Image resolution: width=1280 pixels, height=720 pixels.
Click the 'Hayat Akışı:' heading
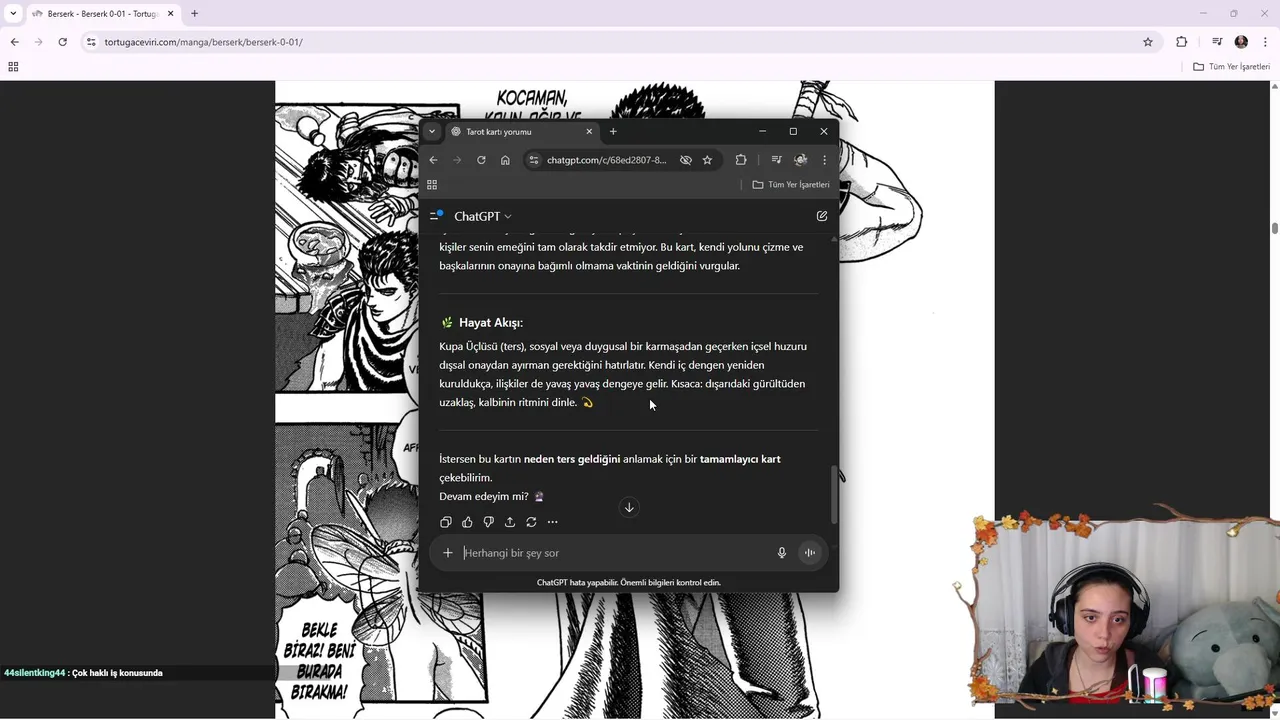point(491,323)
